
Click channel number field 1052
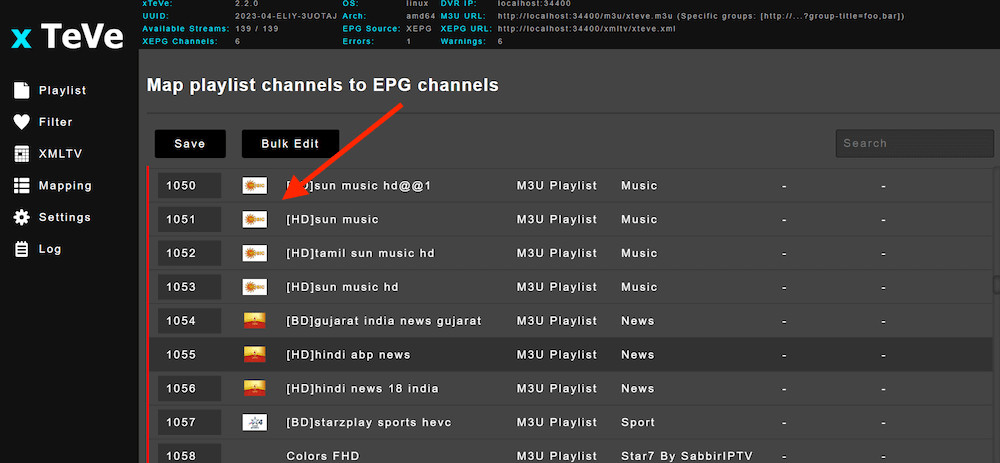point(189,253)
